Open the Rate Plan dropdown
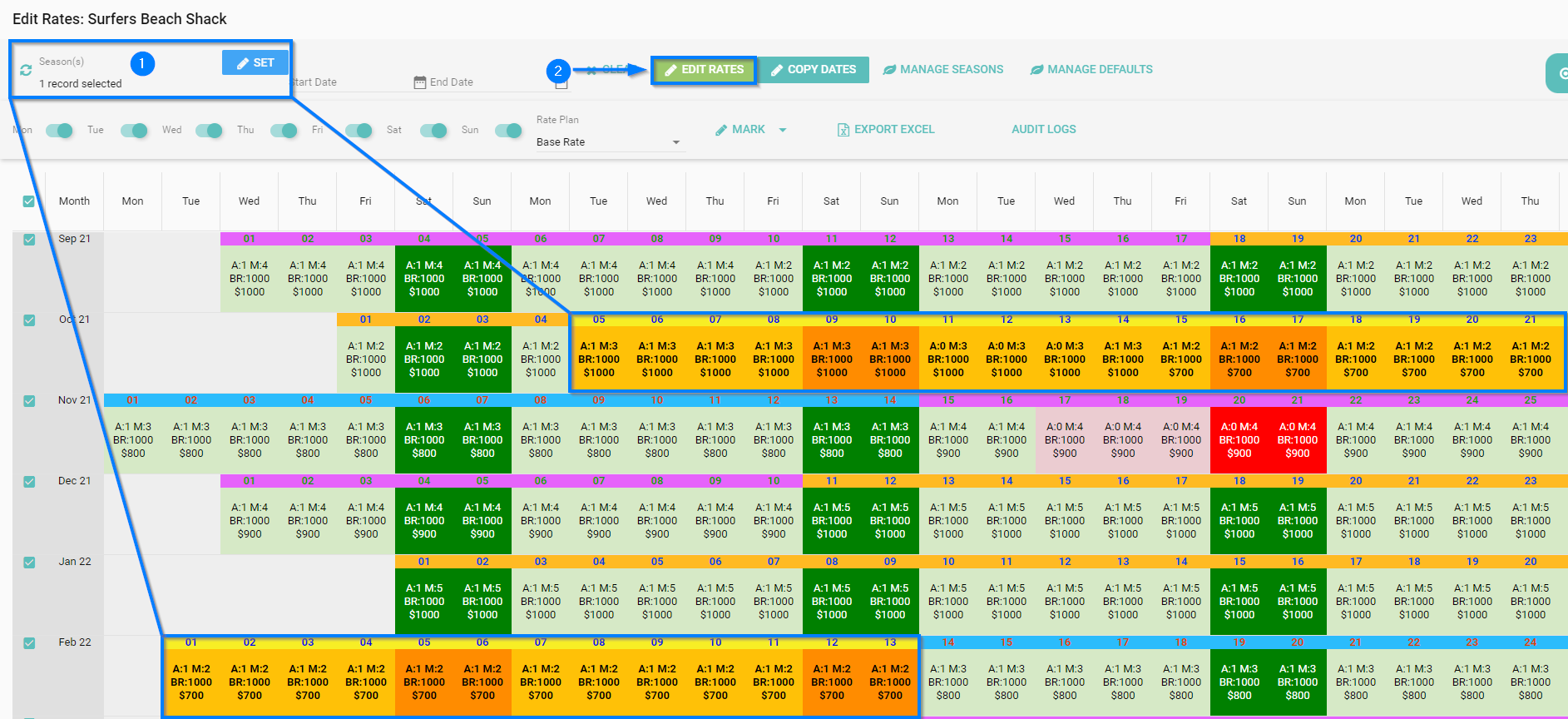 pos(608,142)
